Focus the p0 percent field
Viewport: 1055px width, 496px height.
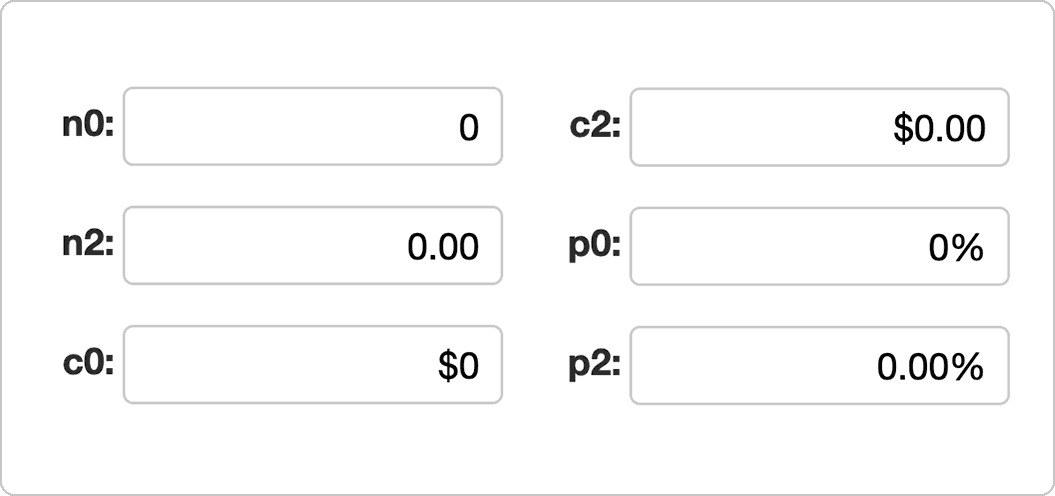click(819, 246)
